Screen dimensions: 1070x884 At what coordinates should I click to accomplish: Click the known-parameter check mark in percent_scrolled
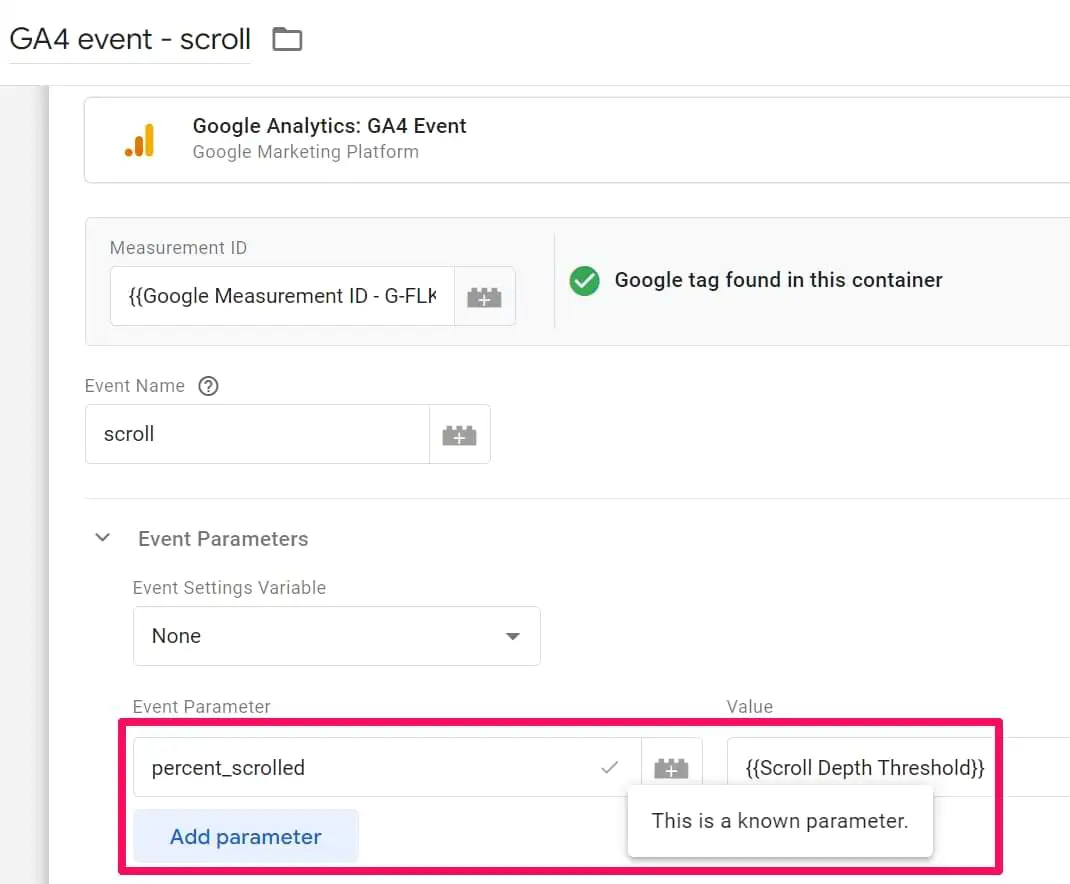click(x=609, y=768)
